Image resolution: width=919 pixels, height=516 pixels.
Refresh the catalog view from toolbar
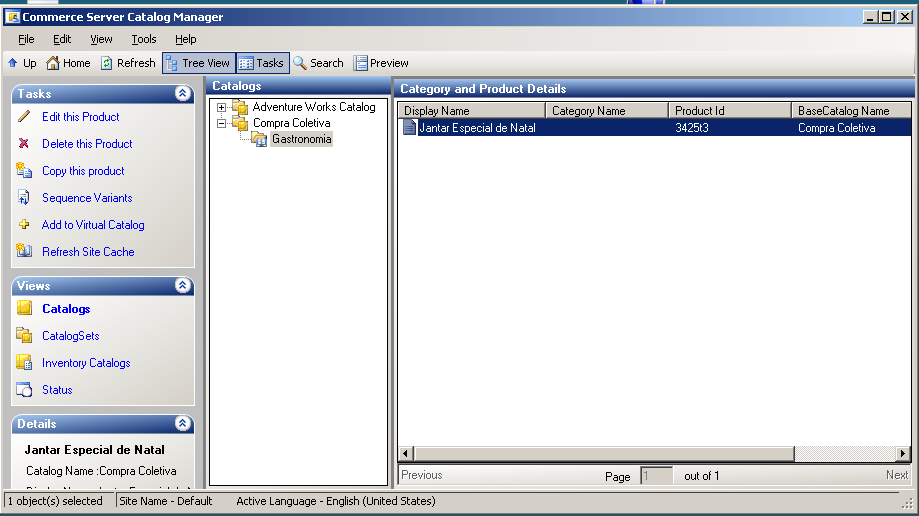pos(128,63)
